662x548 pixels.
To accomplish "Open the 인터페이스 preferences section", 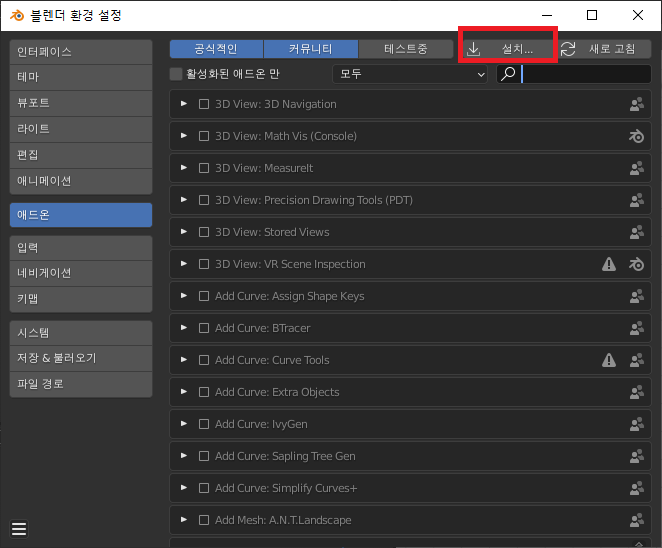I will click(x=81, y=52).
